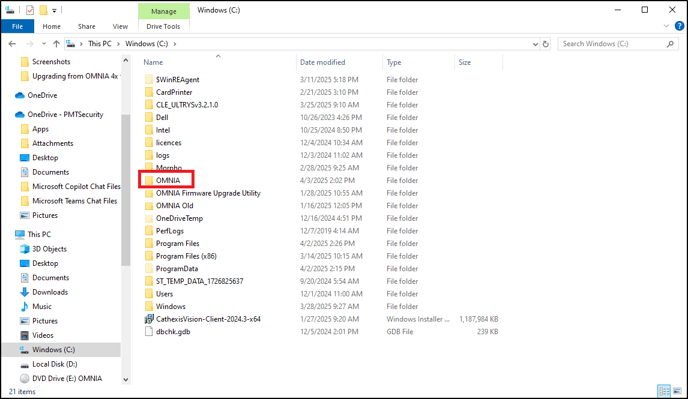Sort by the Date modified column
Image resolution: width=688 pixels, height=399 pixels.
322,62
